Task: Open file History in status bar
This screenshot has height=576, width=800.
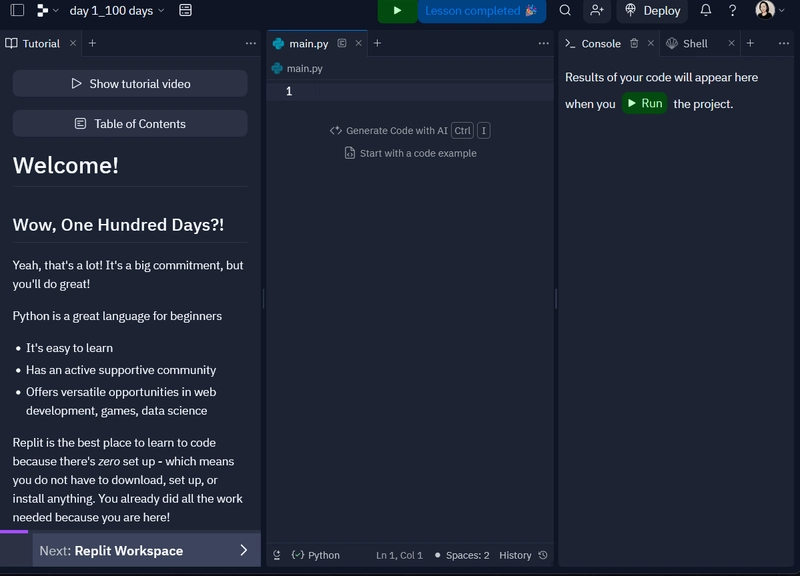Action: point(523,555)
